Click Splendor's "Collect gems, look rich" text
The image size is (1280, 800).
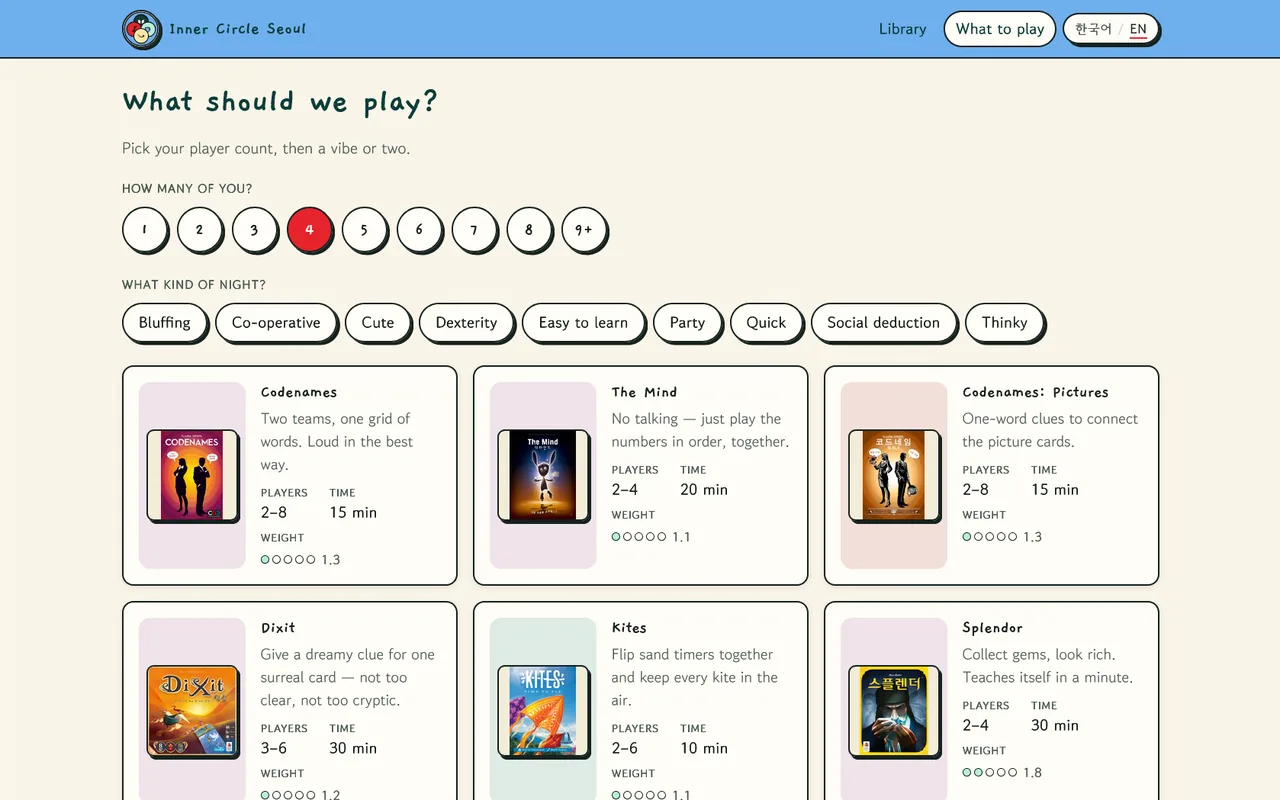[1048, 666]
